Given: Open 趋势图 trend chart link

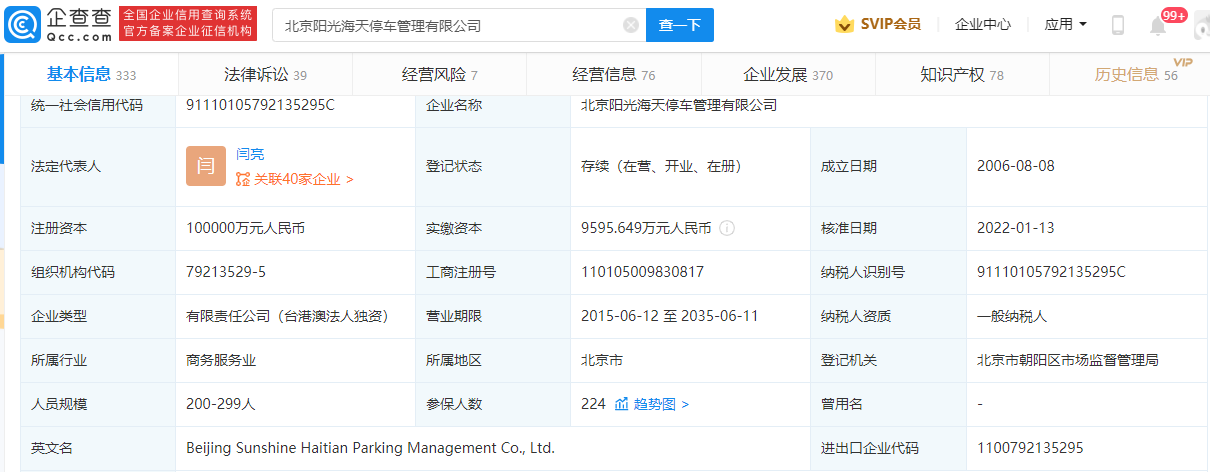Looking at the screenshot, I should pos(661,404).
